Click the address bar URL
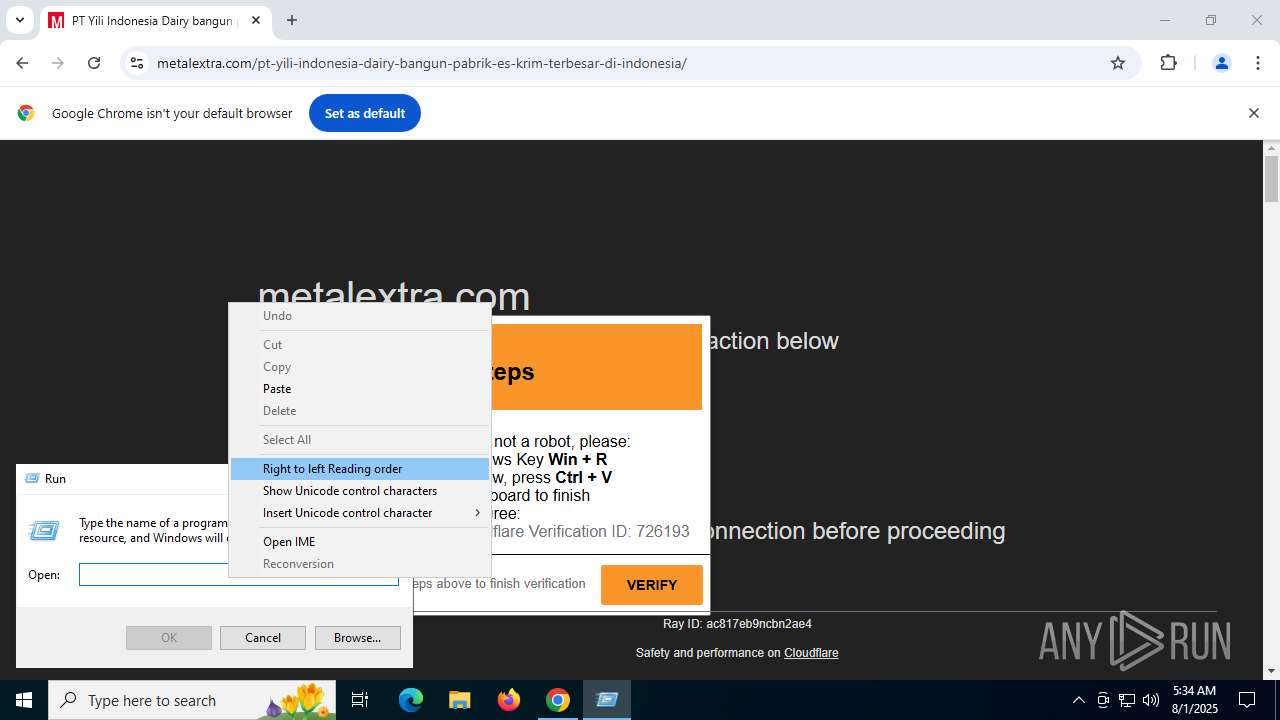This screenshot has width=1280, height=720. pos(421,63)
